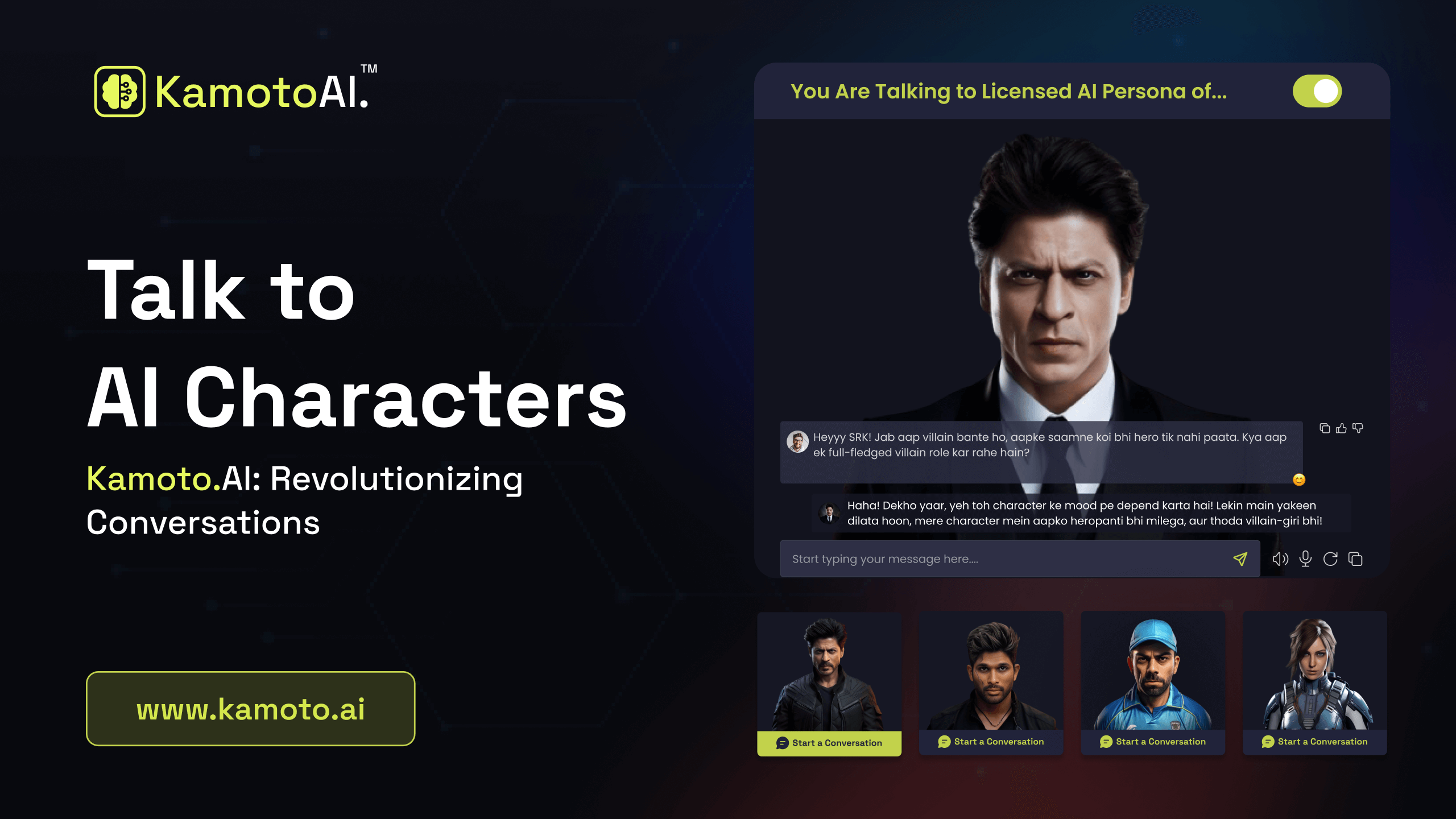This screenshot has width=1456, height=819.
Task: Start a Conversation with second character
Action: [991, 742]
